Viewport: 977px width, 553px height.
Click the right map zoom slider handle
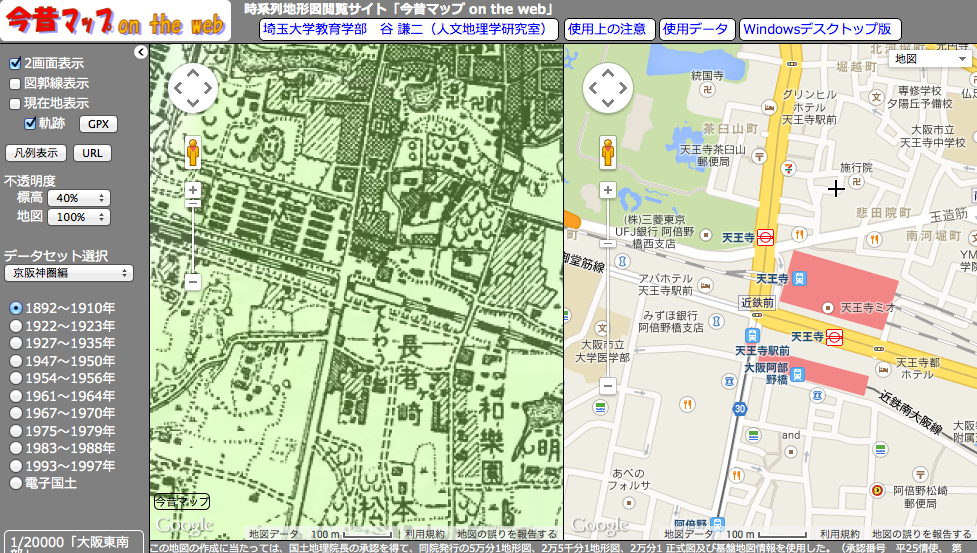[608, 243]
